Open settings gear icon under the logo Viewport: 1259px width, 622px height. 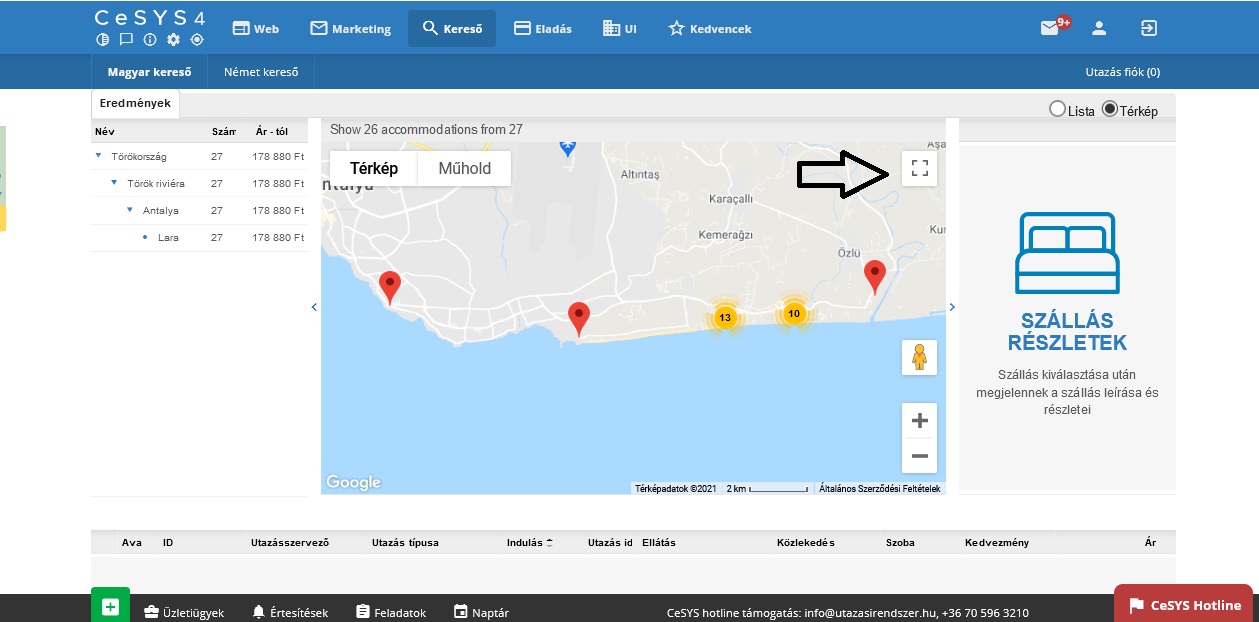coord(173,40)
